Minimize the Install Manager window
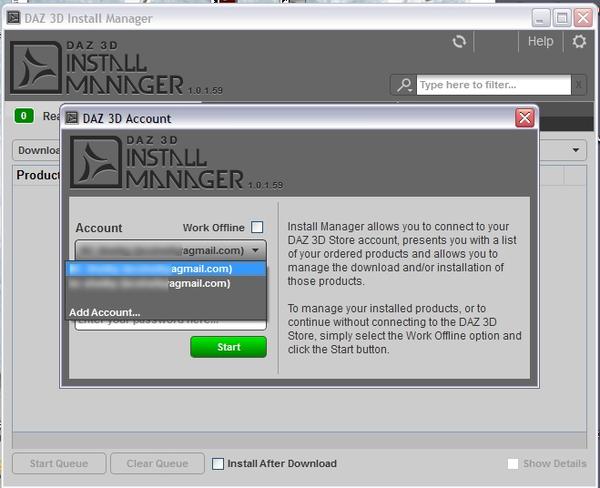 541,18
